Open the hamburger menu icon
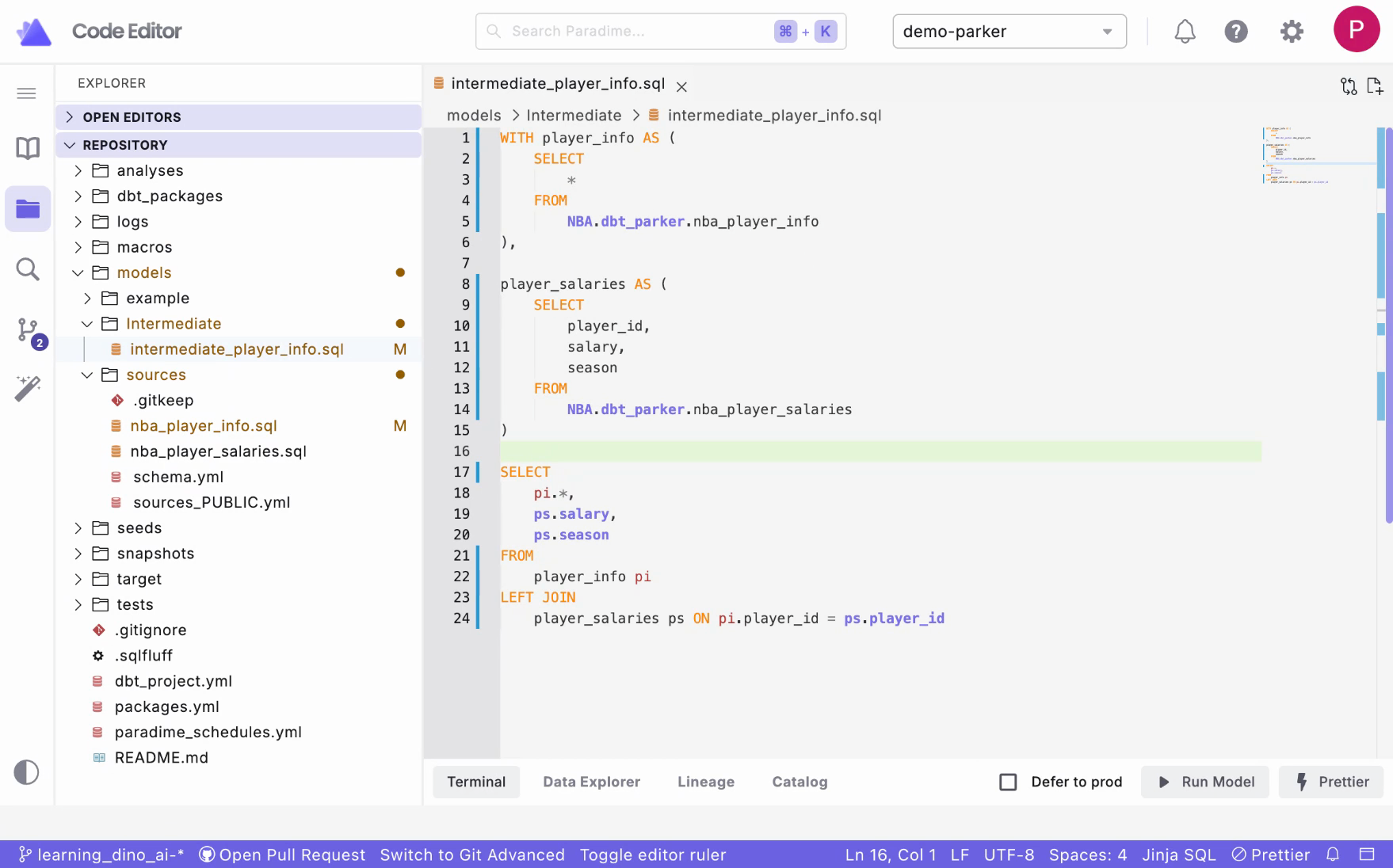Image resolution: width=1393 pixels, height=868 pixels. (x=26, y=93)
